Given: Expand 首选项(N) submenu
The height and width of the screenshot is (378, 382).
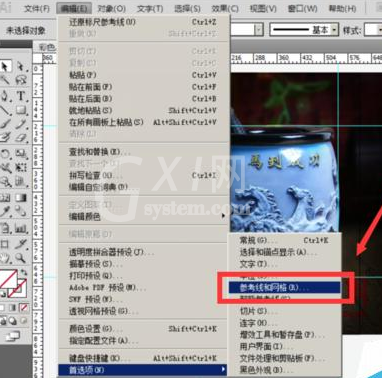Looking at the screenshot, I should (144, 369).
